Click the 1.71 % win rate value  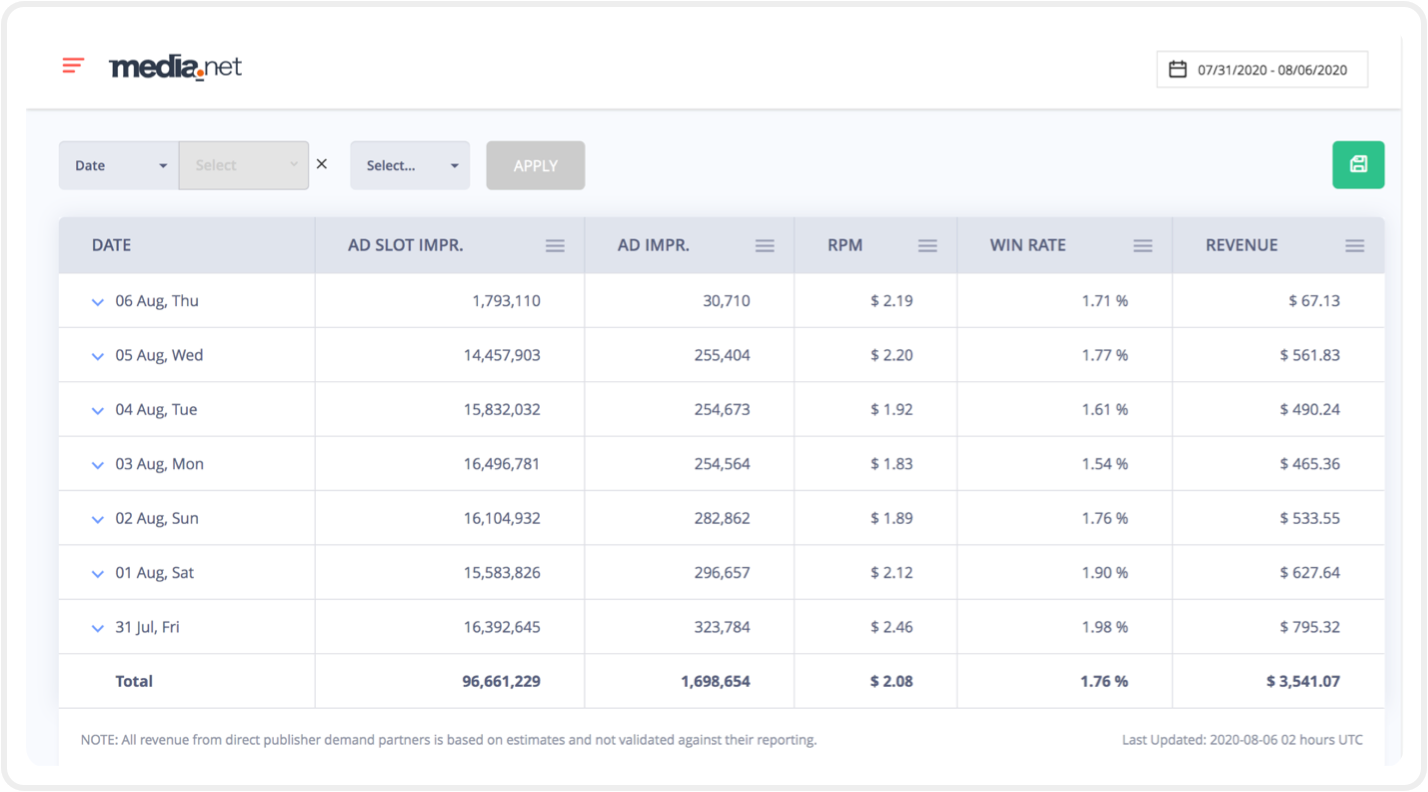1105,301
